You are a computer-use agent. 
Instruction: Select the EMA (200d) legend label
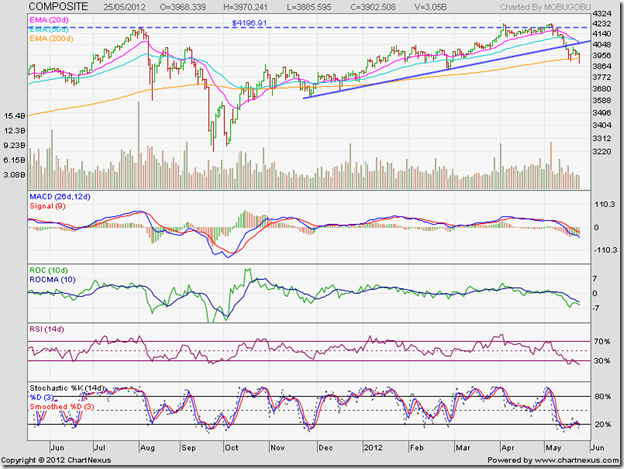[51, 39]
